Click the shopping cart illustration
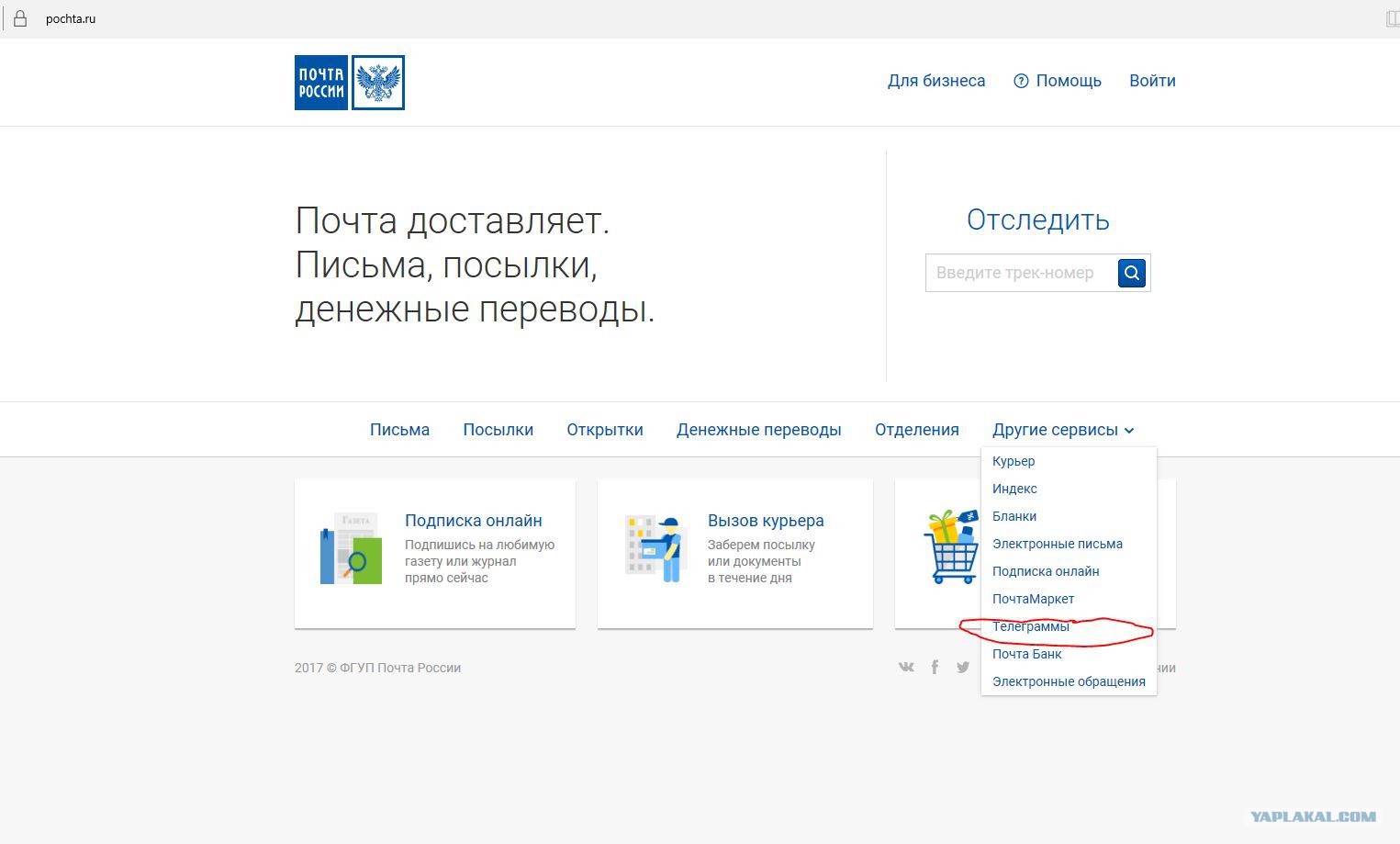Screen dimensions: 1400x844 952,546
